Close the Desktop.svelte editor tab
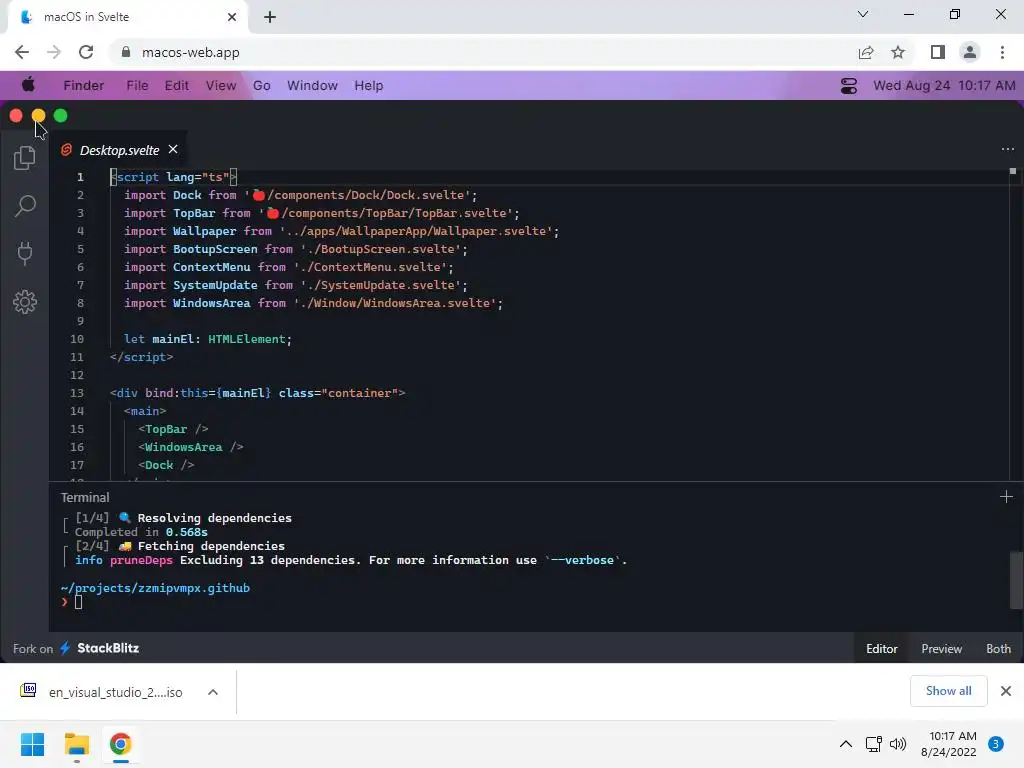Image resolution: width=1024 pixels, height=768 pixels. click(173, 150)
